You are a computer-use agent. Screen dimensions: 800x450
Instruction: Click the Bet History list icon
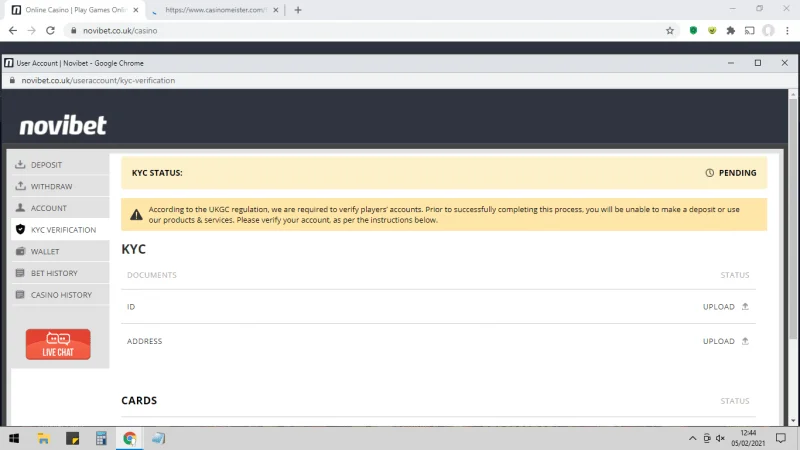[20, 273]
